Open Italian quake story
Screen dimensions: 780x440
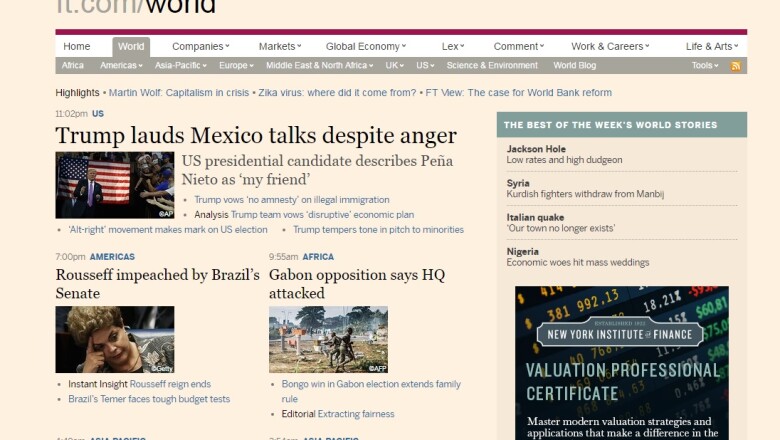(x=561, y=223)
